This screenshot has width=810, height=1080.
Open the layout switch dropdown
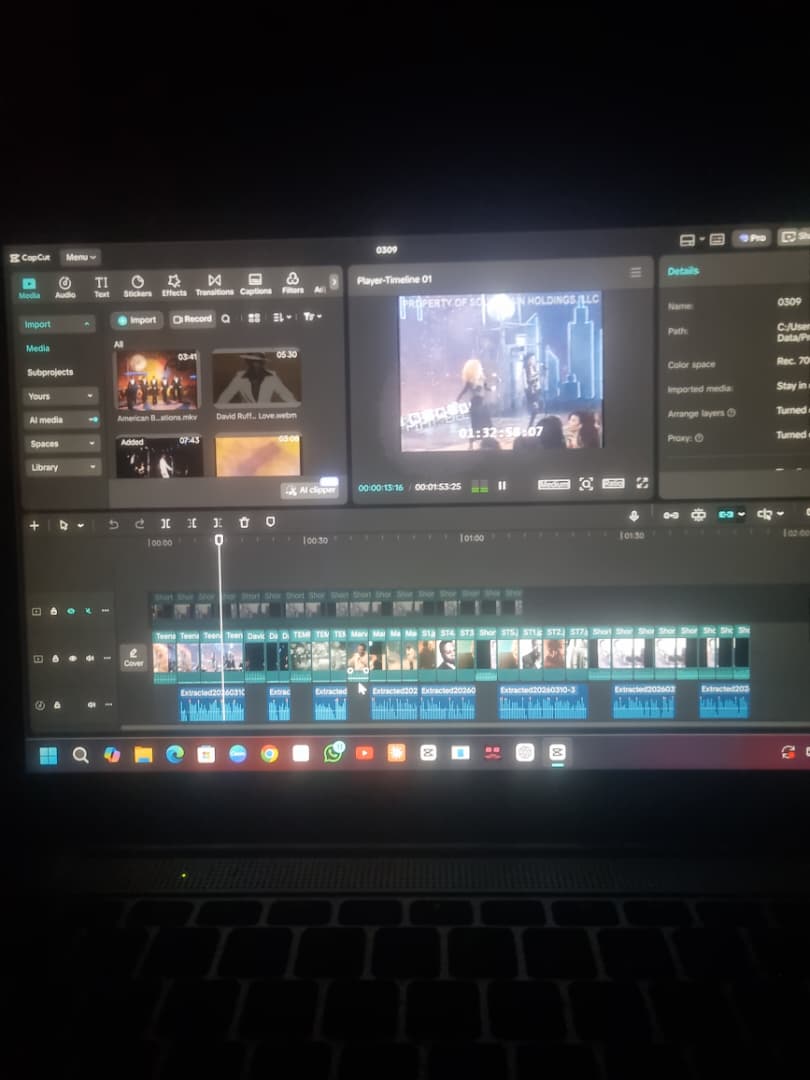point(692,240)
